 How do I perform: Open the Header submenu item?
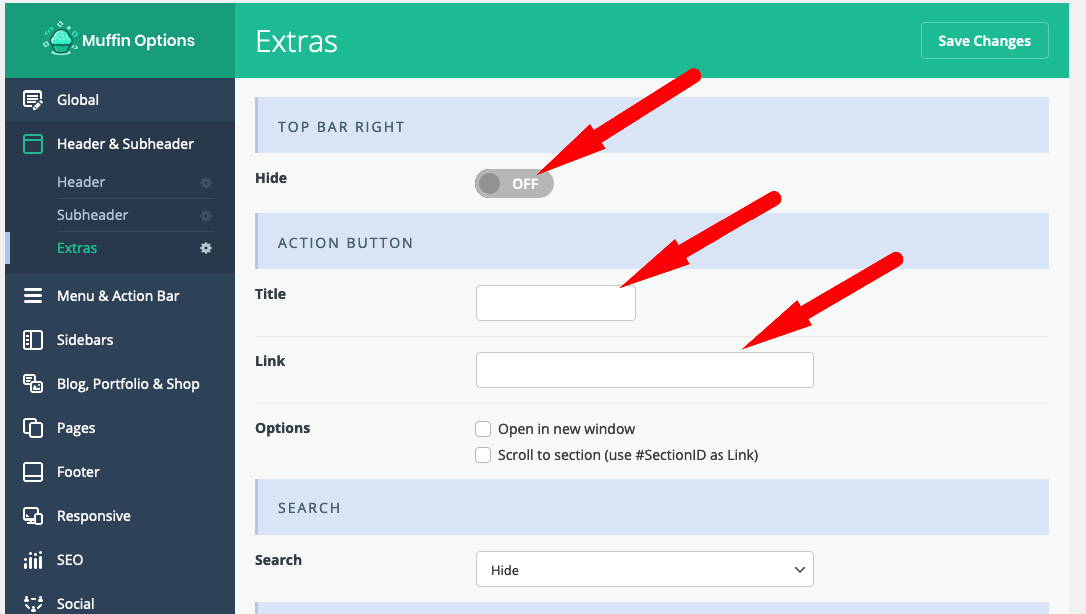pos(81,182)
